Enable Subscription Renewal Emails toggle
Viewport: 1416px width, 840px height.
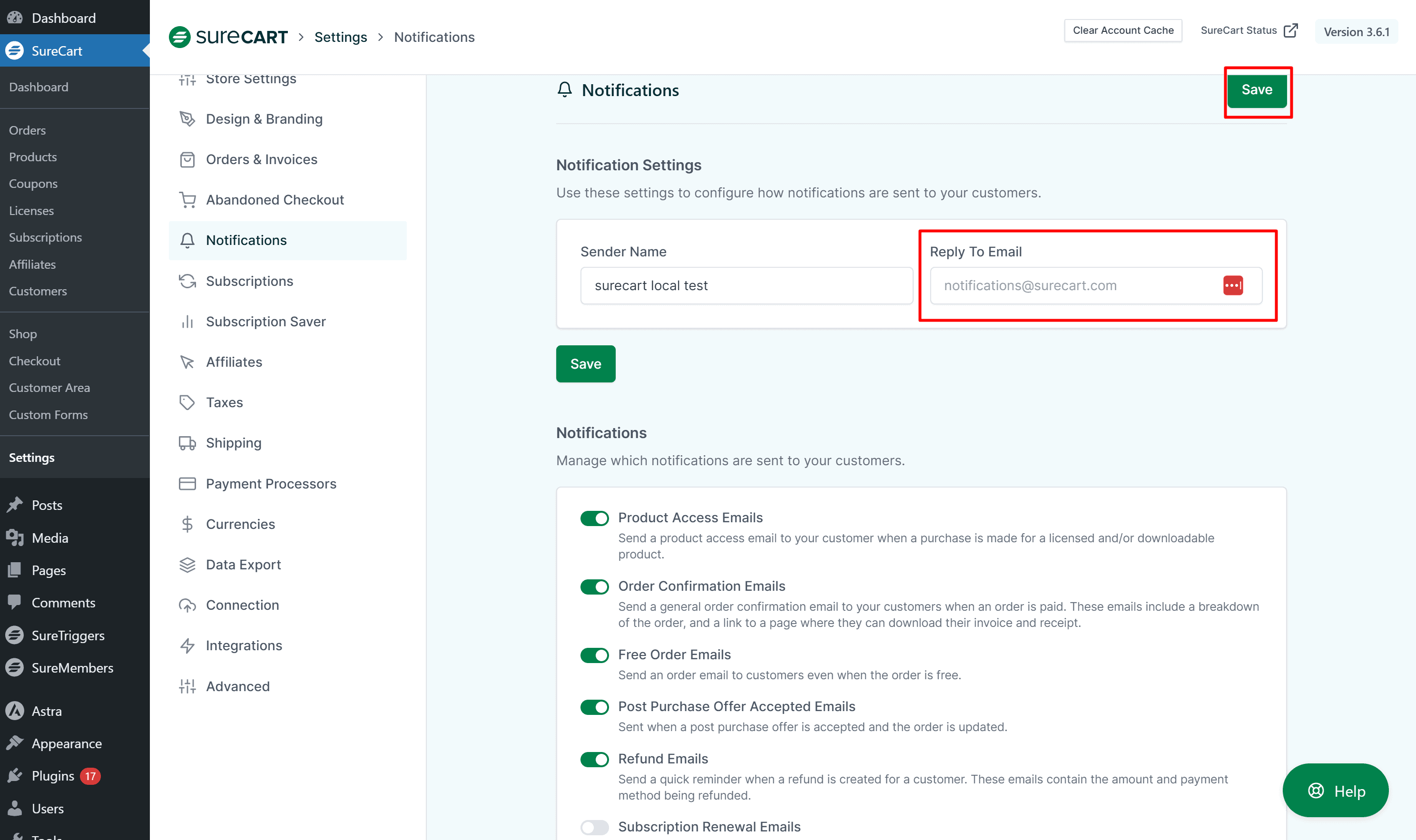tap(594, 827)
